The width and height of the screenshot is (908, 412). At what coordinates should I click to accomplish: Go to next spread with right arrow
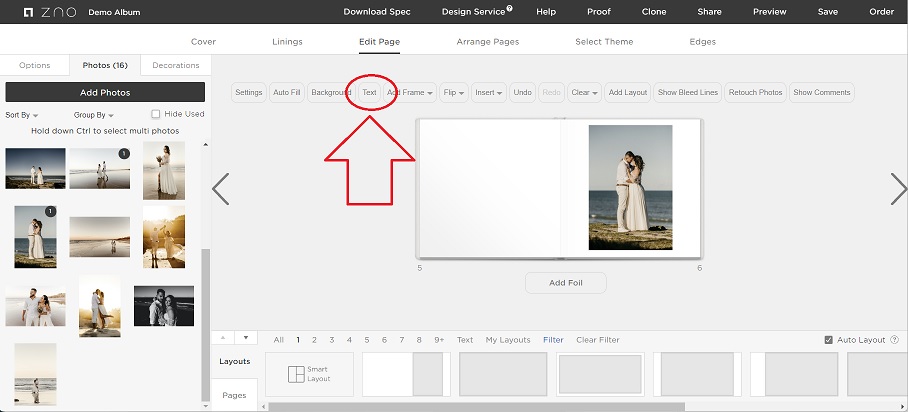pyautogui.click(x=899, y=189)
